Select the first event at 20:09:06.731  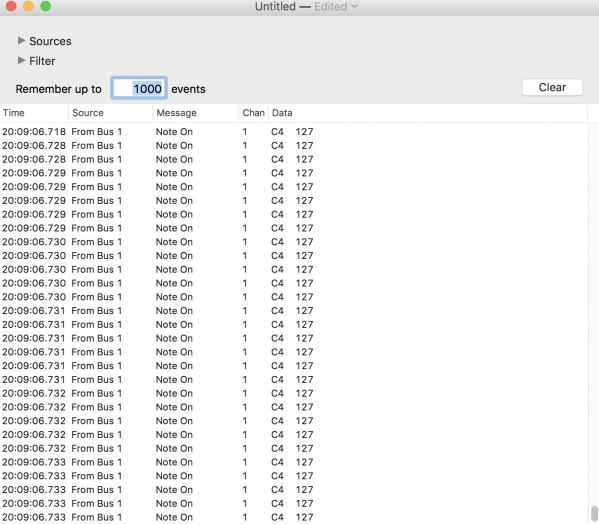293,311
